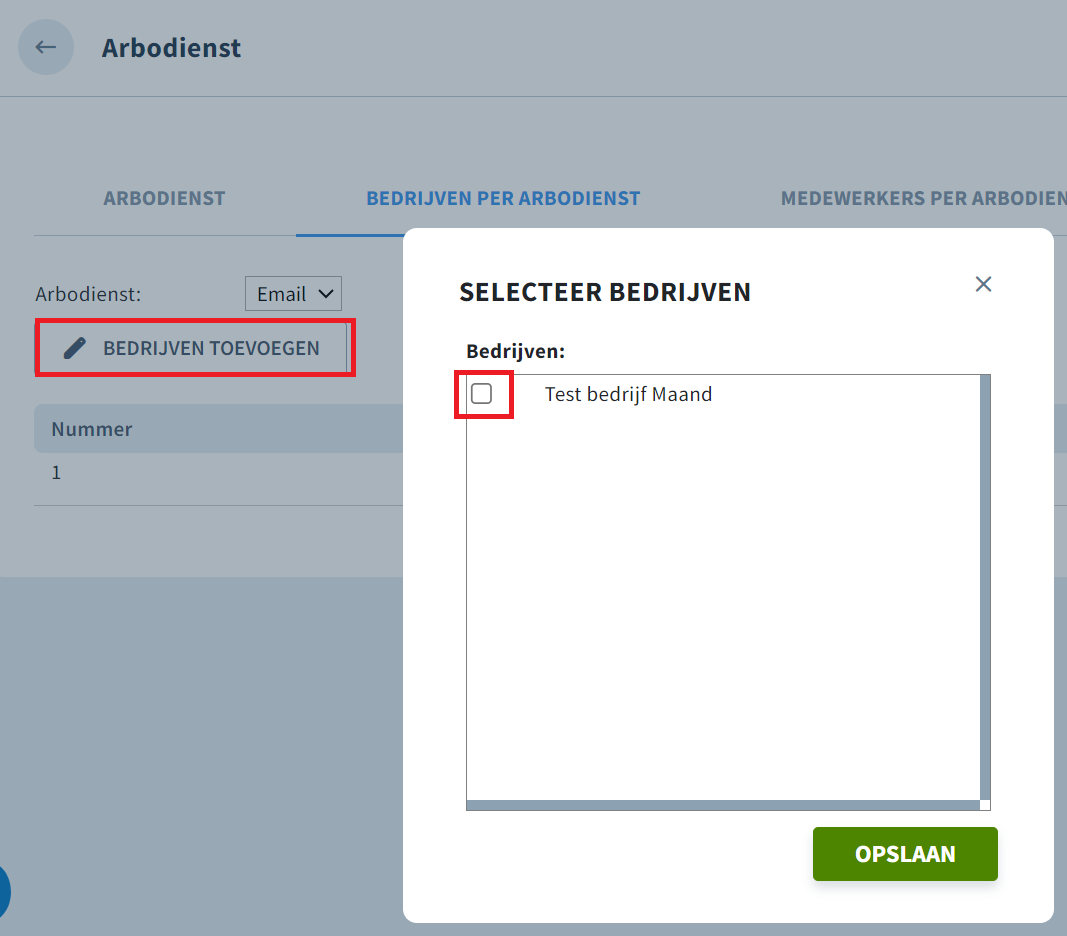Select the BEDRIJVEN PER ARBODIENST tab
1067x936 pixels.
click(x=503, y=198)
